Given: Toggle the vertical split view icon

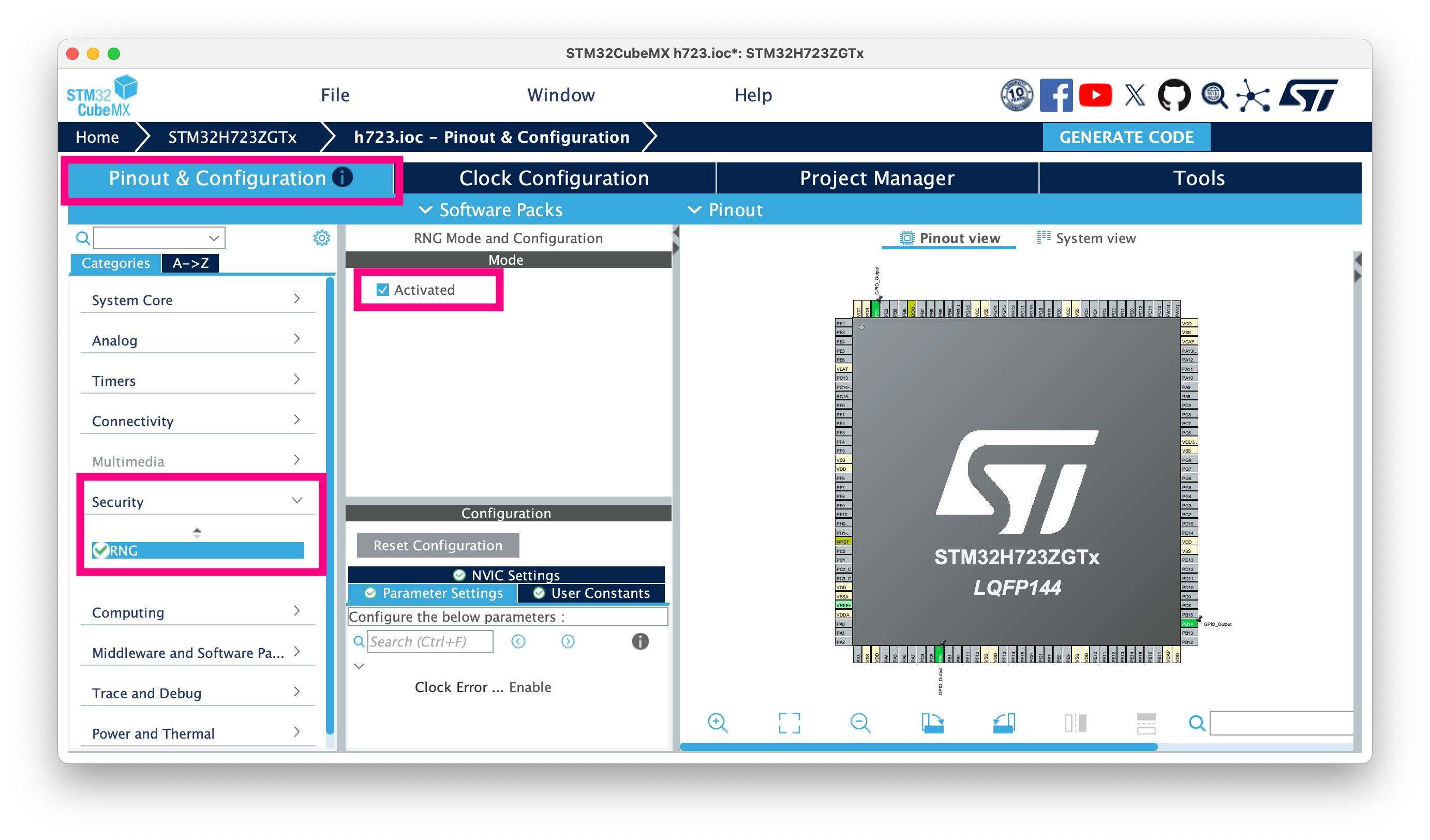Looking at the screenshot, I should (1075, 723).
